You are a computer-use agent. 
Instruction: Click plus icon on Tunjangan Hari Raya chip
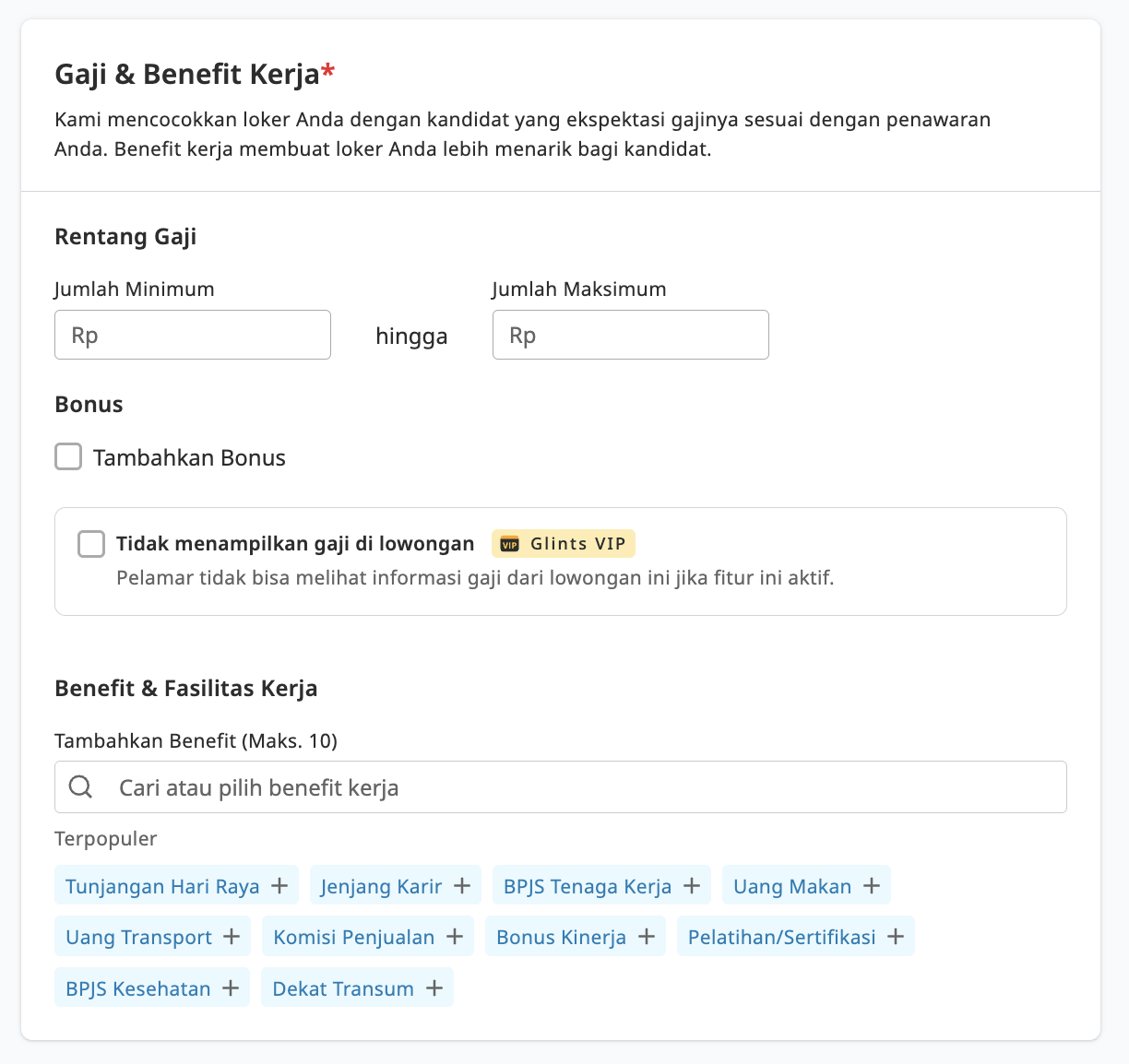click(279, 885)
